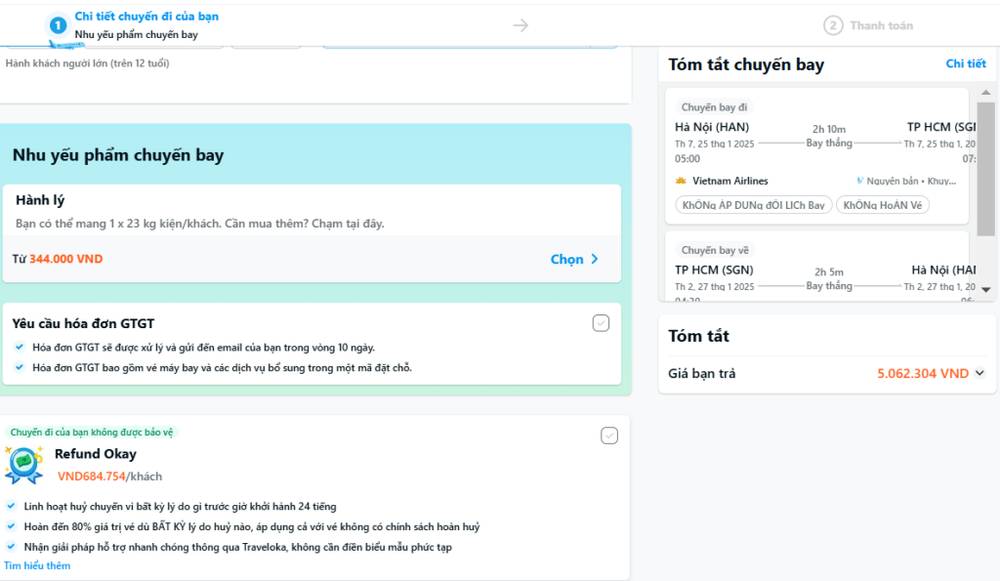
Task: Go to Chi tiết chuyến đi step
Action: pos(146,16)
